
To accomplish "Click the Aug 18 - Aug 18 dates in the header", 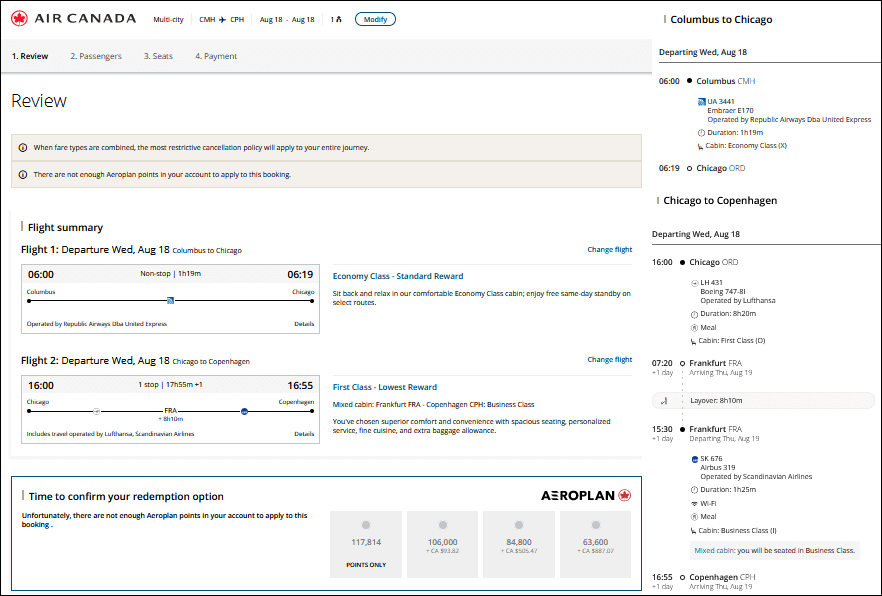I will tap(287, 20).
